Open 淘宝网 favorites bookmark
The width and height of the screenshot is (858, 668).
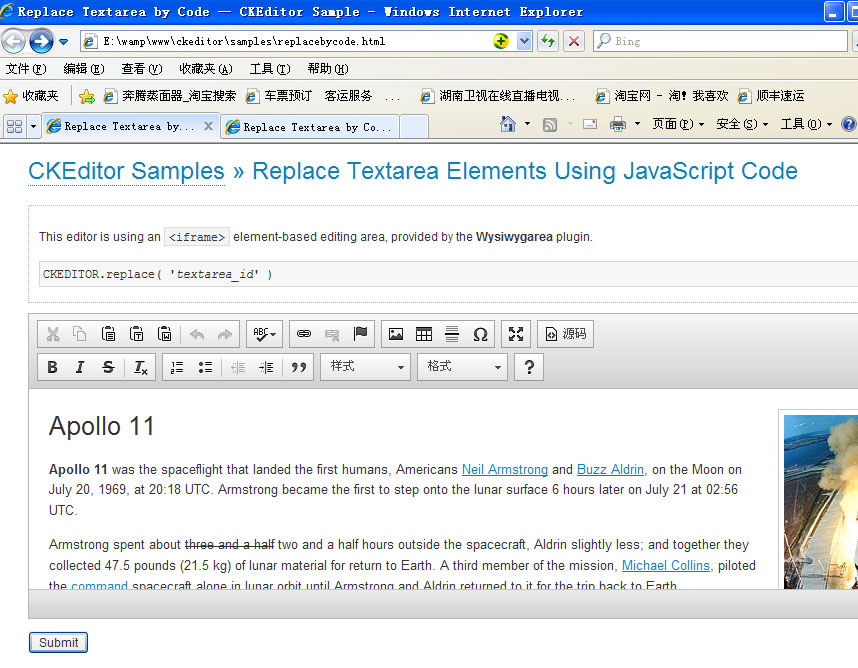[x=662, y=96]
